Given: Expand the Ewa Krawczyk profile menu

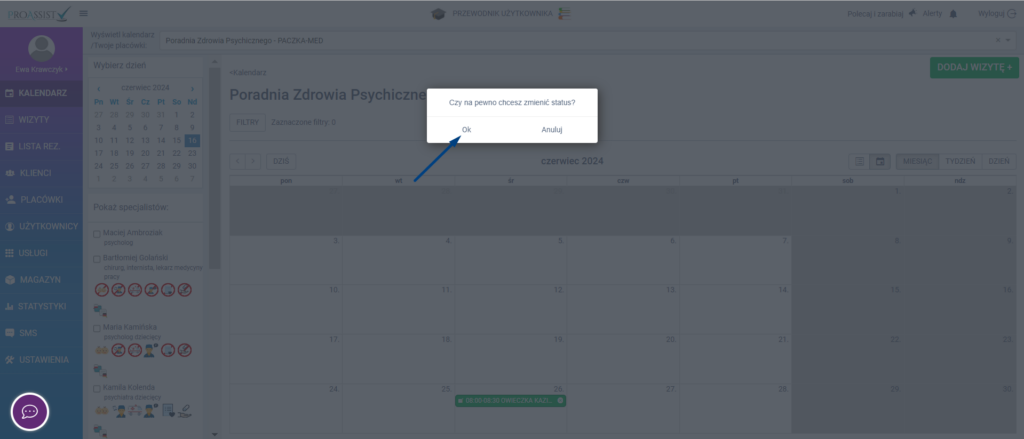Looking at the screenshot, I should (x=41, y=69).
